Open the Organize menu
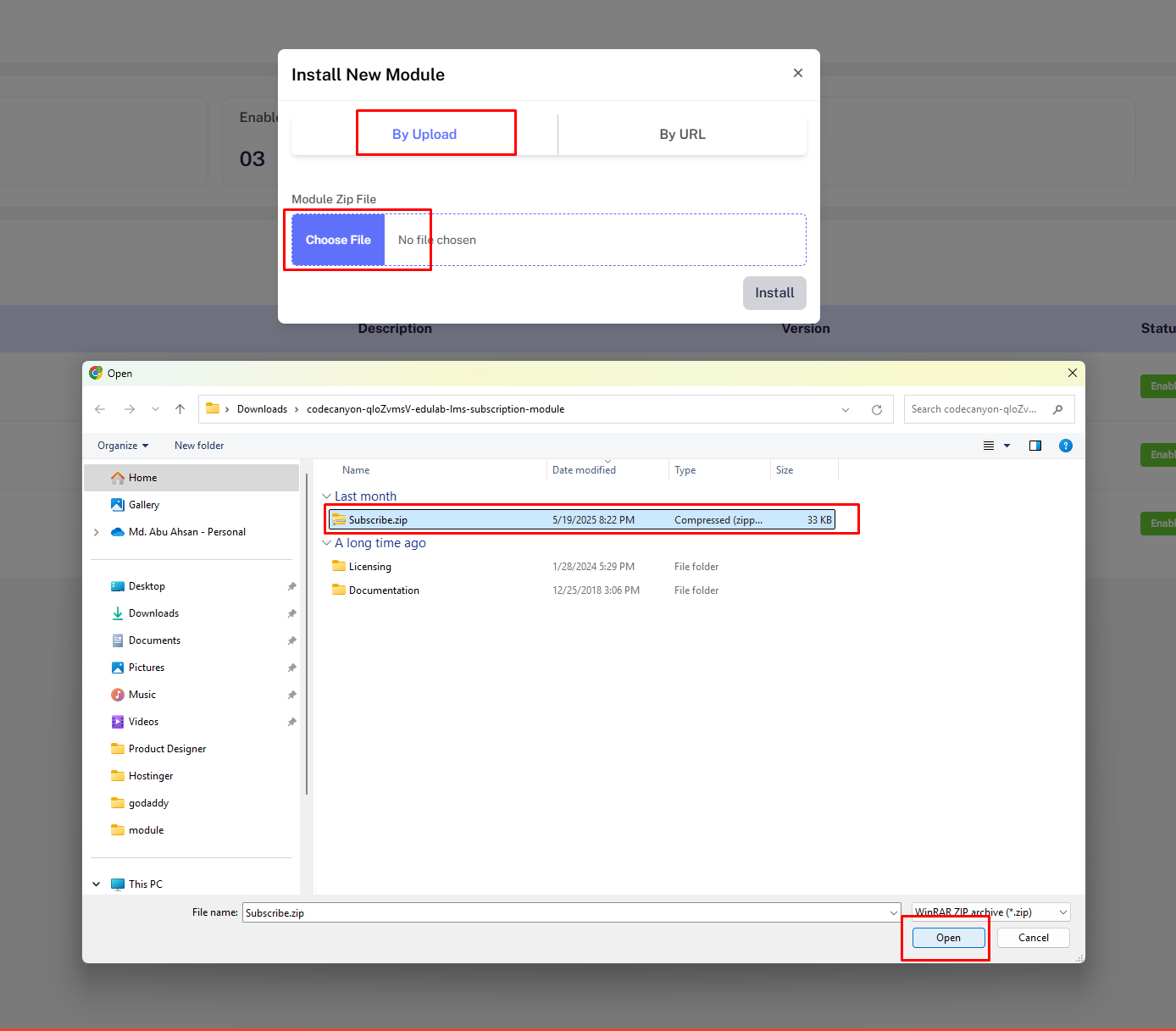Viewport: 1176px width, 1031px height. coord(121,445)
